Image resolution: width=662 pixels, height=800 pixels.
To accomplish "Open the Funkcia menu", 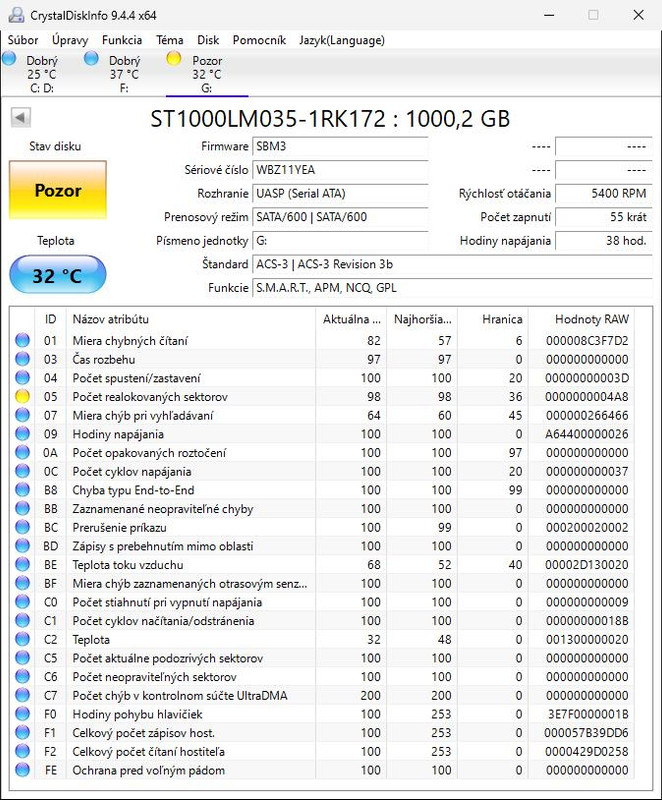I will tap(122, 40).
